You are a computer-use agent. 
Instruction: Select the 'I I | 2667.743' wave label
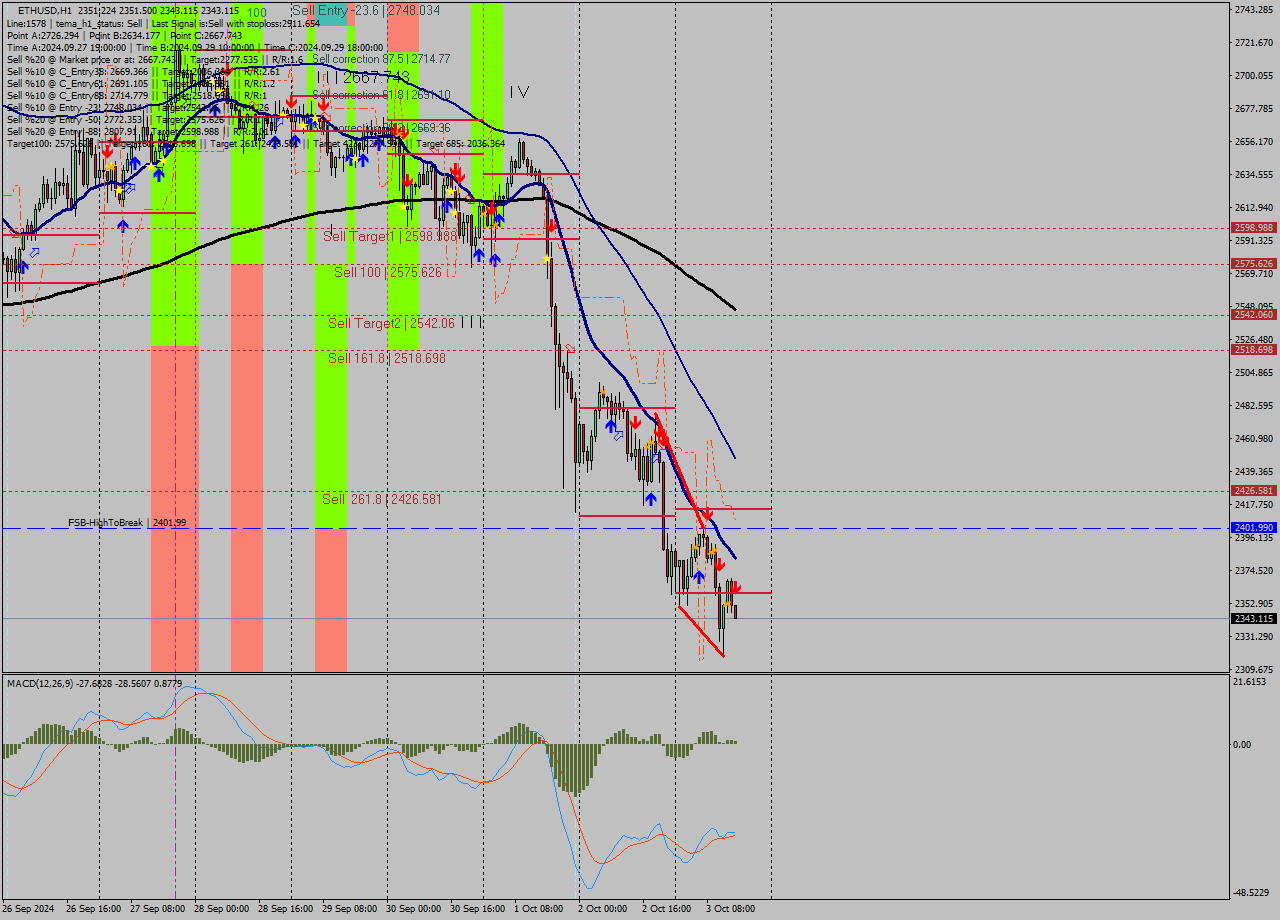click(x=363, y=77)
